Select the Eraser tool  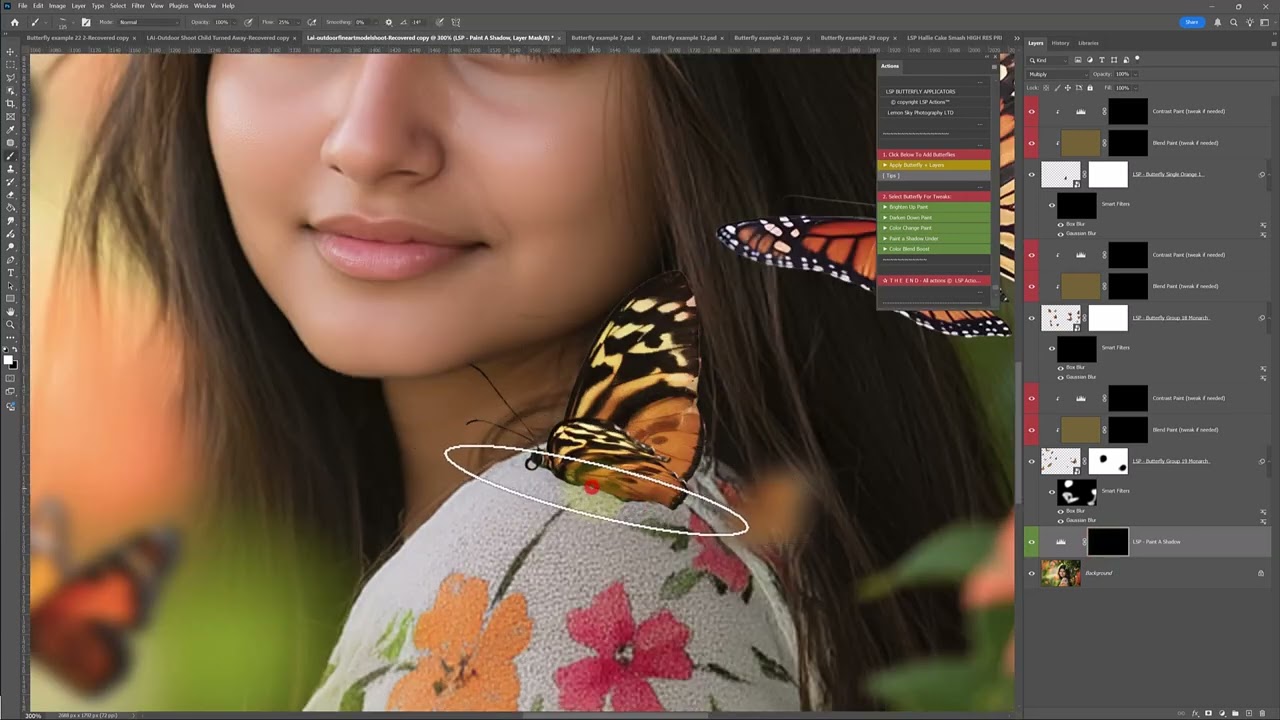(x=11, y=195)
